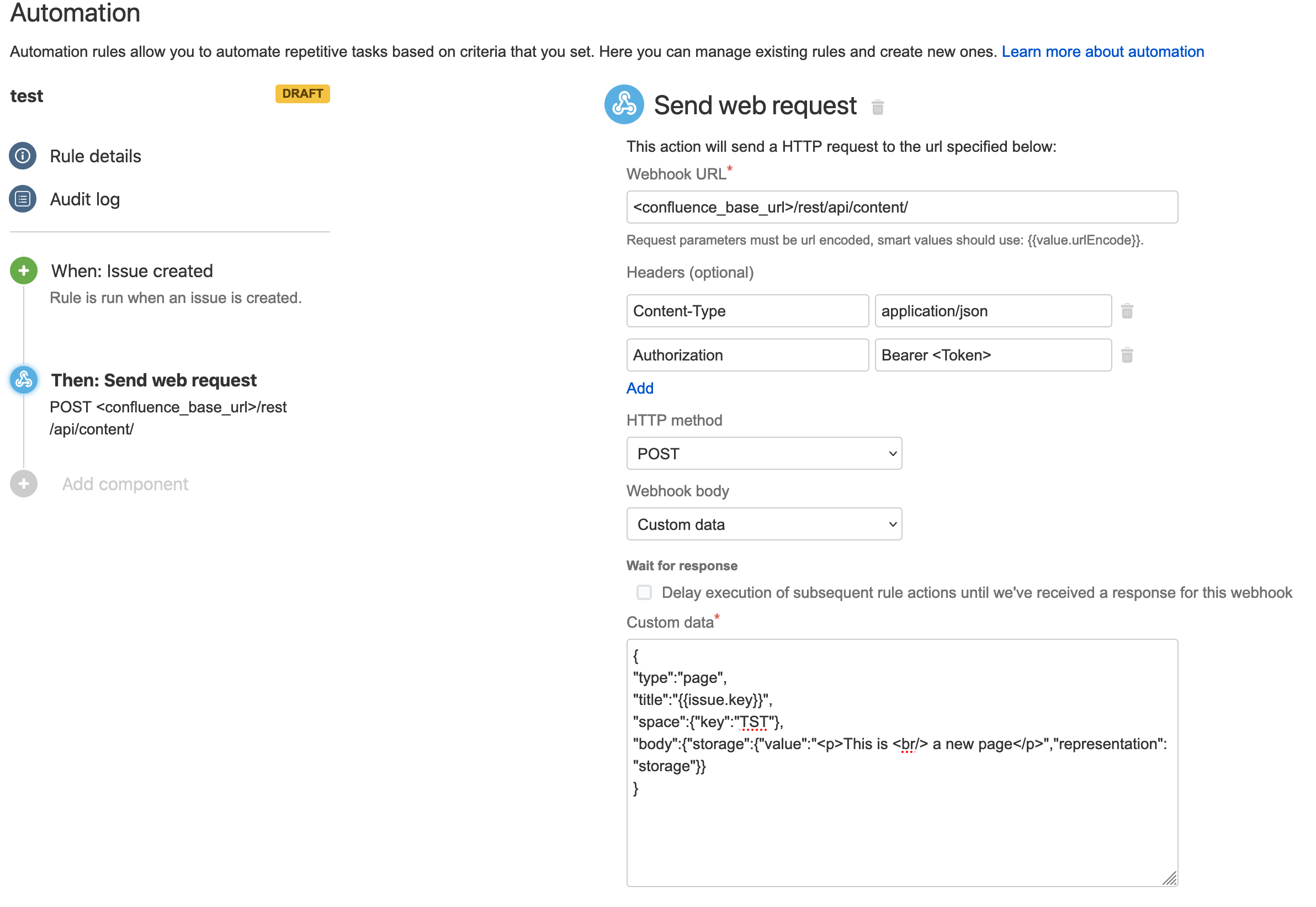This screenshot has width=1316, height=907.
Task: Click the DRAFT status badge label
Action: pyautogui.click(x=300, y=94)
